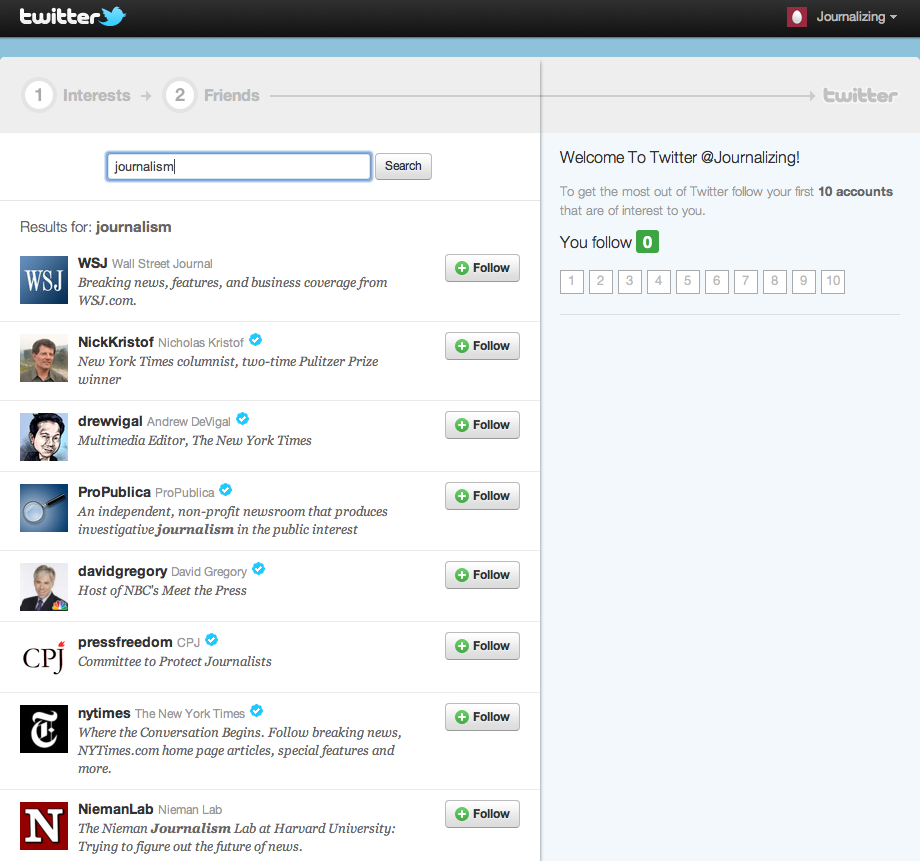Click the NiemanLab username link
Viewport: 920px width, 862px height.
click(116, 810)
